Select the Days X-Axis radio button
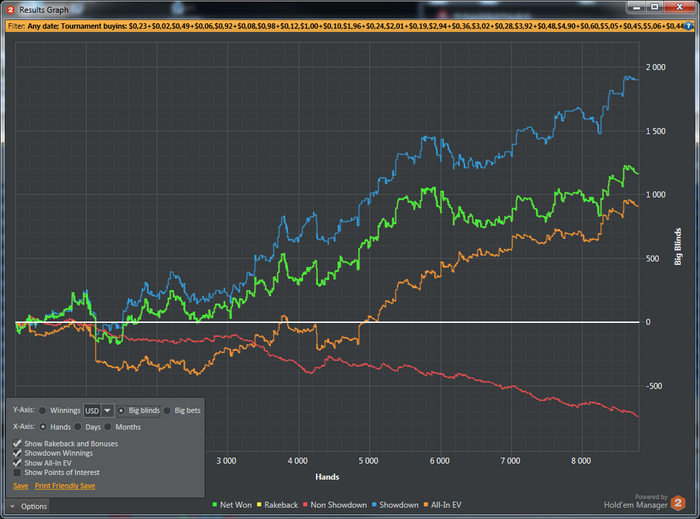Viewport: 700px width, 519px height. pos(78,427)
